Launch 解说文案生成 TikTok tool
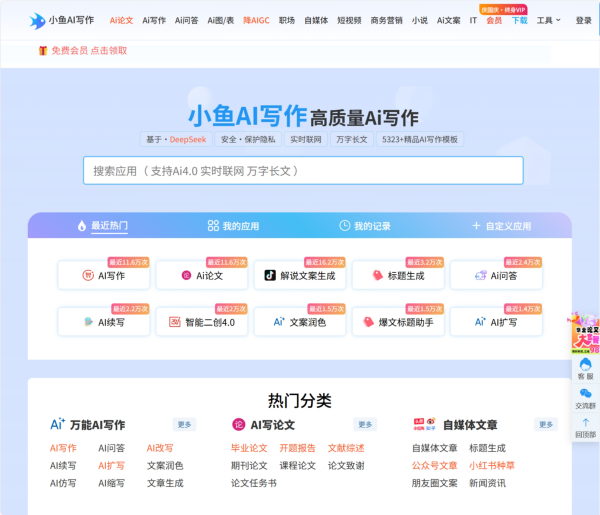Screen dimensions: 600x515 [302, 275]
